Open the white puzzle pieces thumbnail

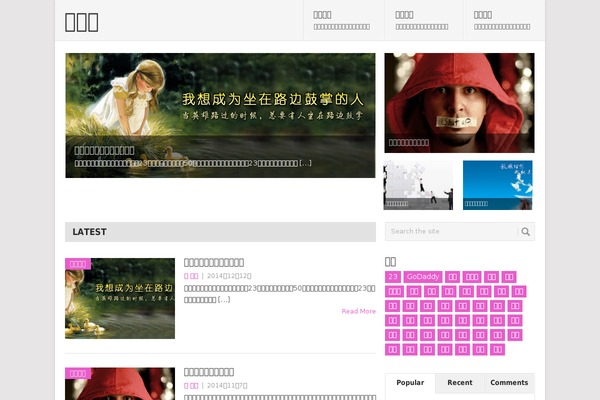pos(418,185)
